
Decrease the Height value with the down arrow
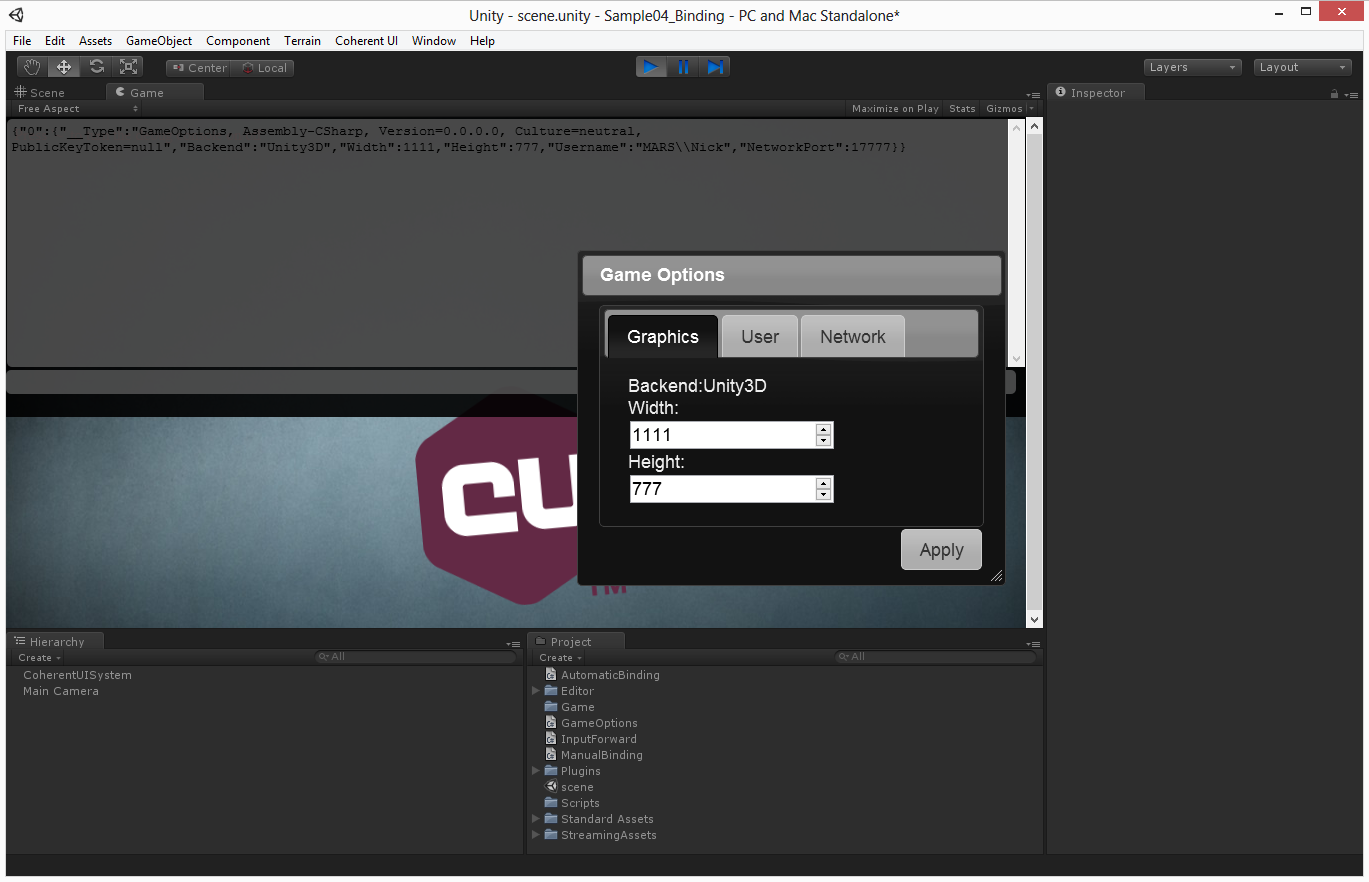(x=824, y=495)
